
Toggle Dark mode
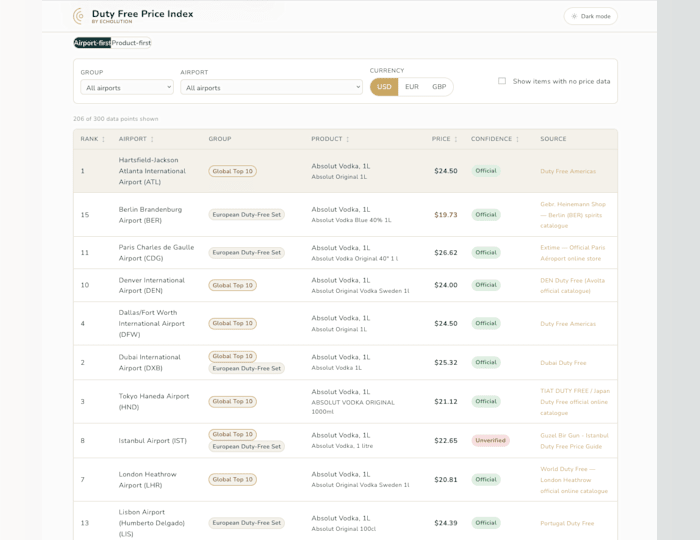tap(590, 16)
